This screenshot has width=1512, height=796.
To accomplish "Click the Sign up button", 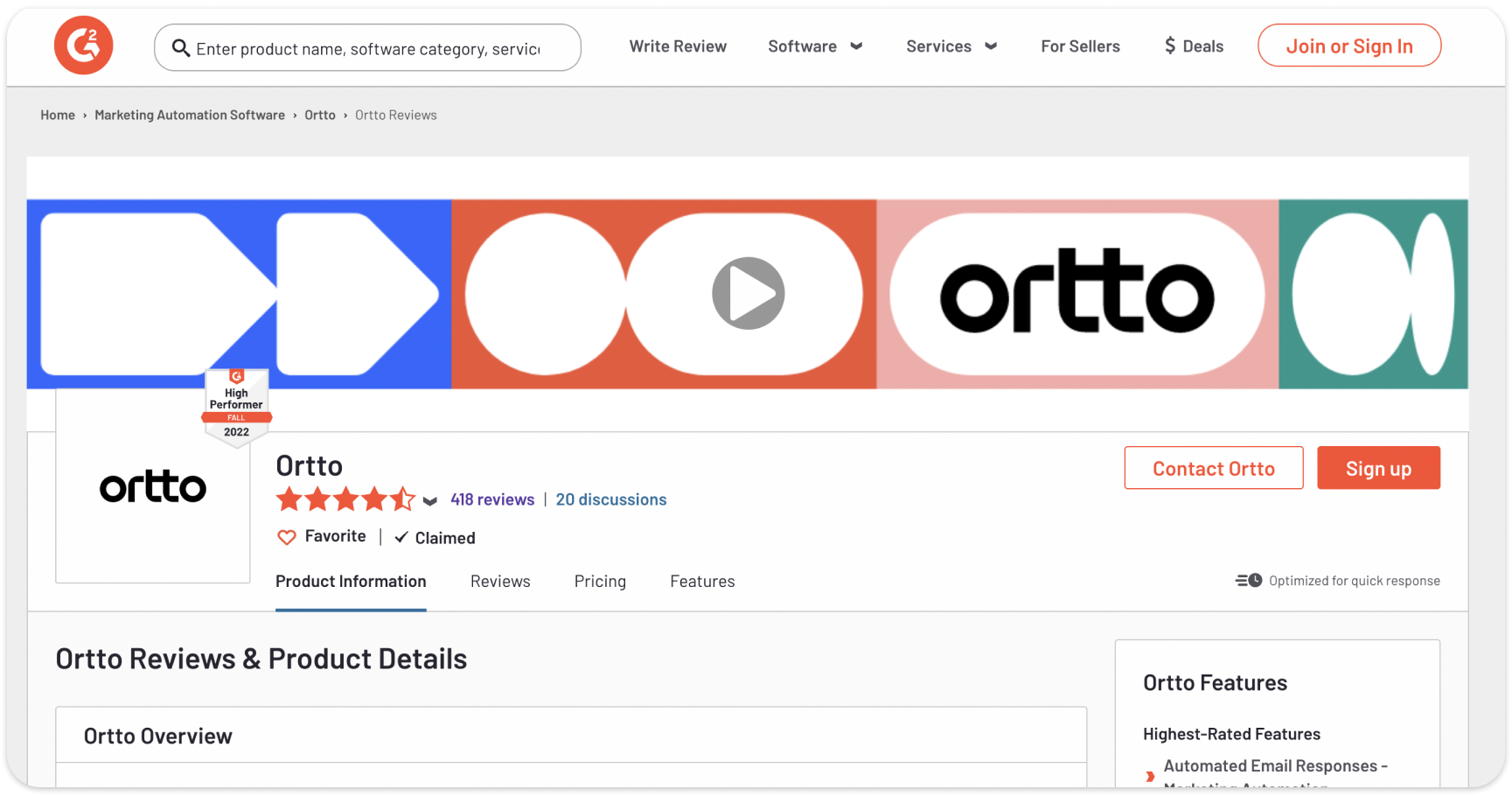I will (1378, 468).
